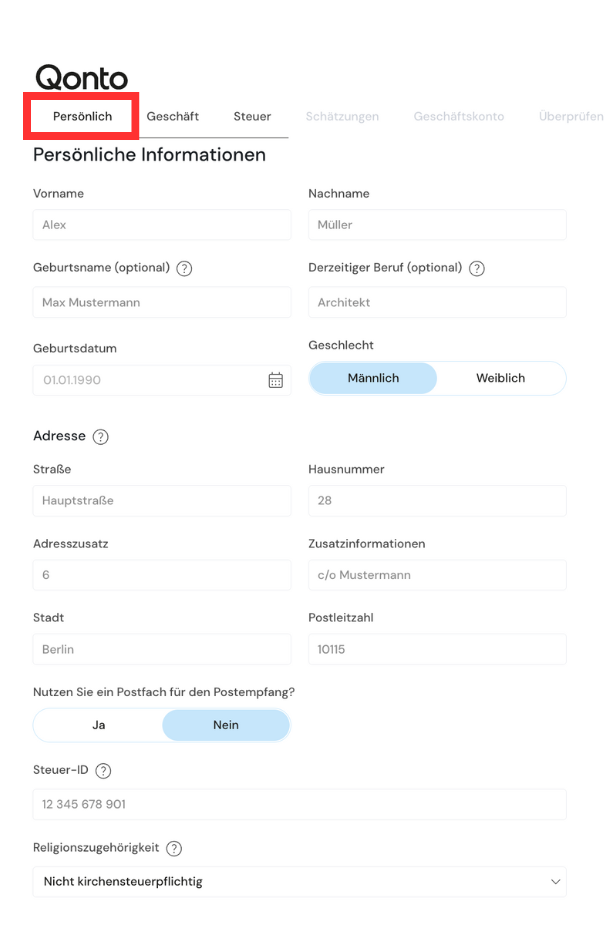Switch to the Geschäft tab

(x=173, y=116)
